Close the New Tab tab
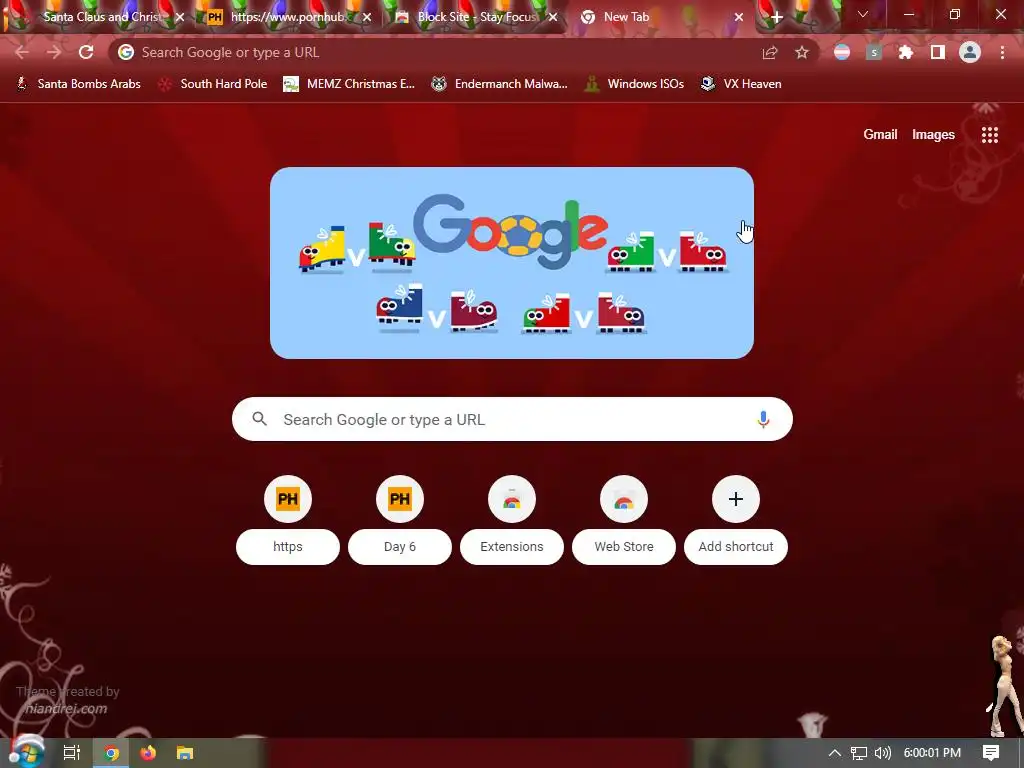The image size is (1024, 768). [739, 17]
